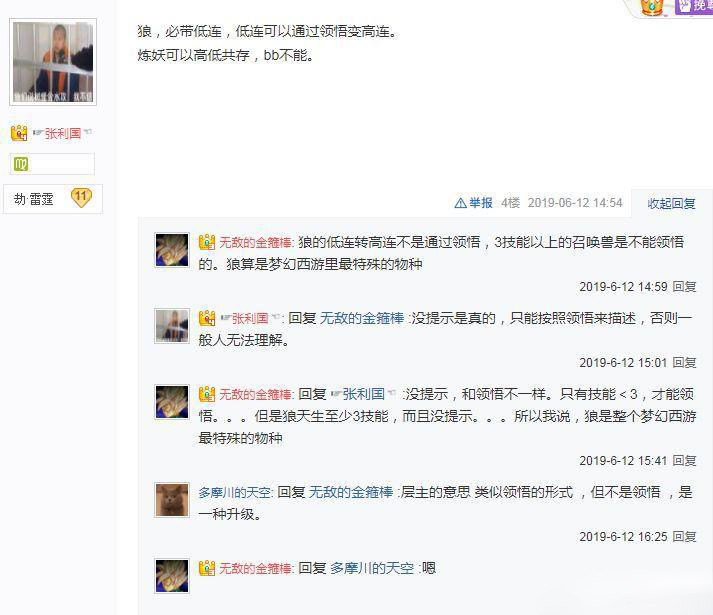
Task: Click the crown icon beside left-sidebar 张利国
Action: click(x=19, y=133)
